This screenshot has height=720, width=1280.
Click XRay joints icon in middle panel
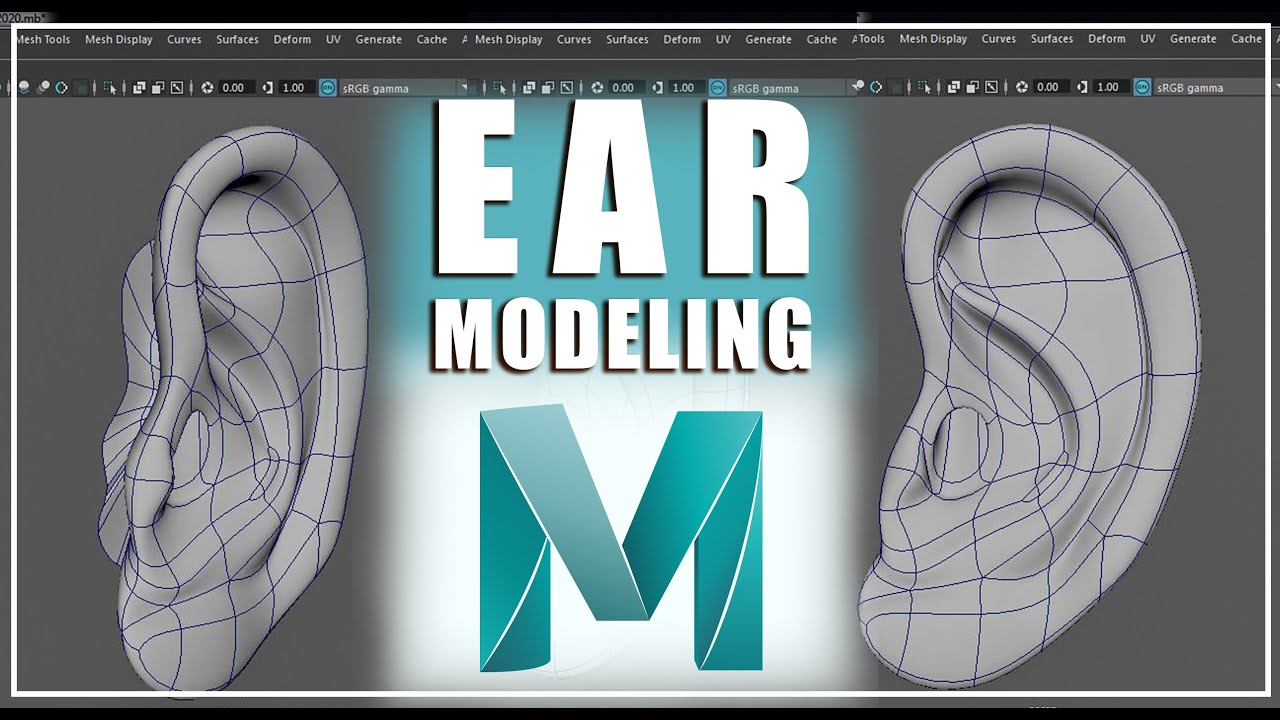click(567, 87)
